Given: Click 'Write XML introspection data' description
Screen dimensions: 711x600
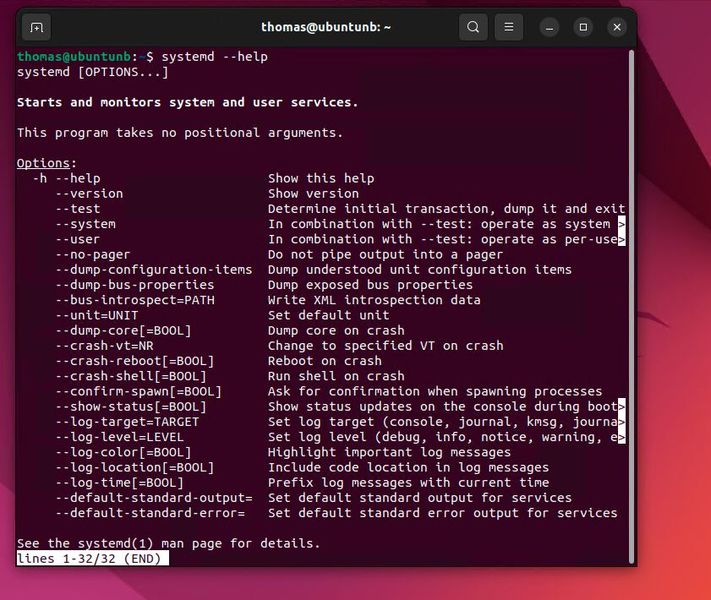Looking at the screenshot, I should click(x=374, y=300).
